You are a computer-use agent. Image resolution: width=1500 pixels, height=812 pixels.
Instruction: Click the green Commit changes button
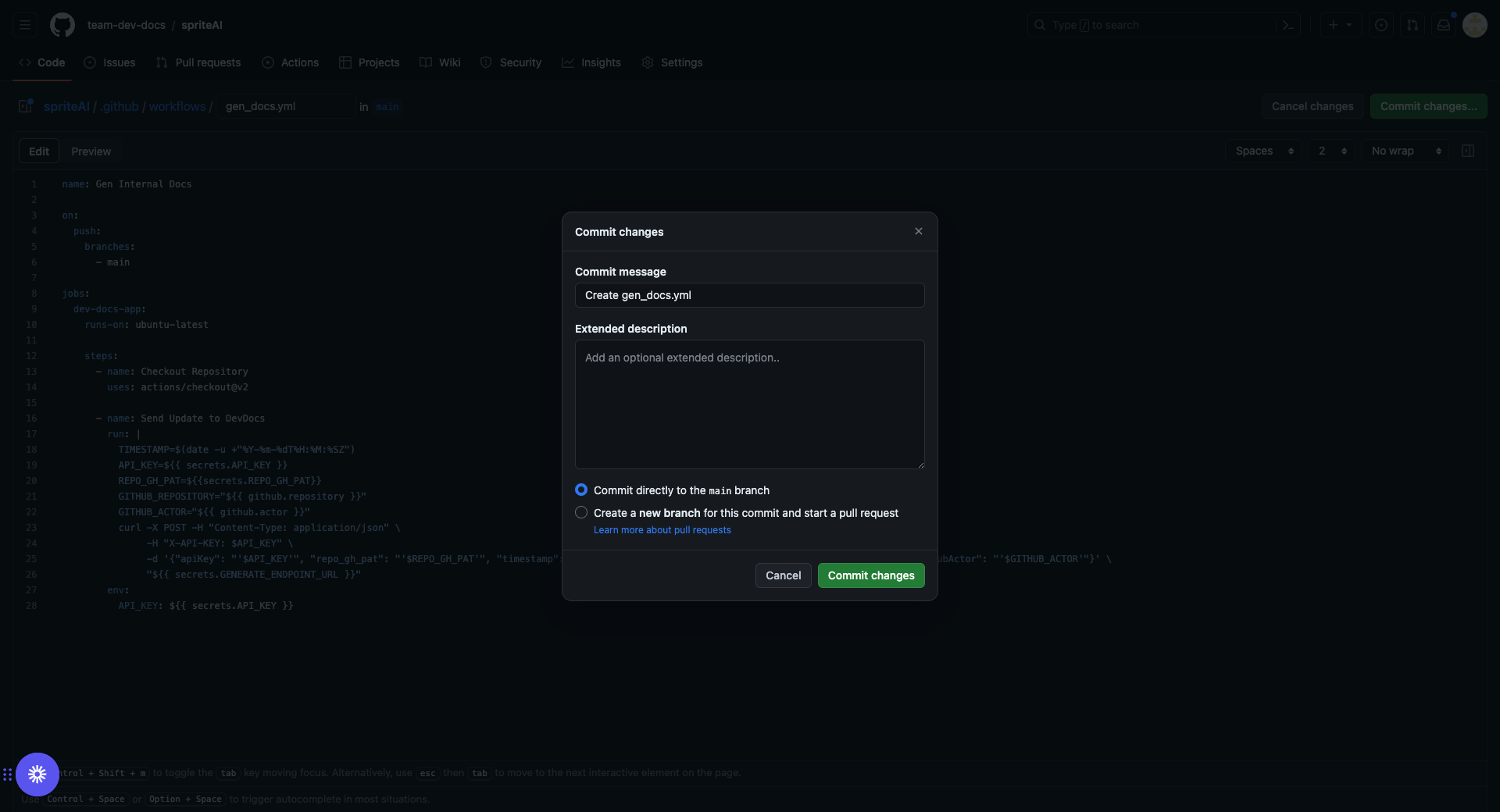coord(870,575)
